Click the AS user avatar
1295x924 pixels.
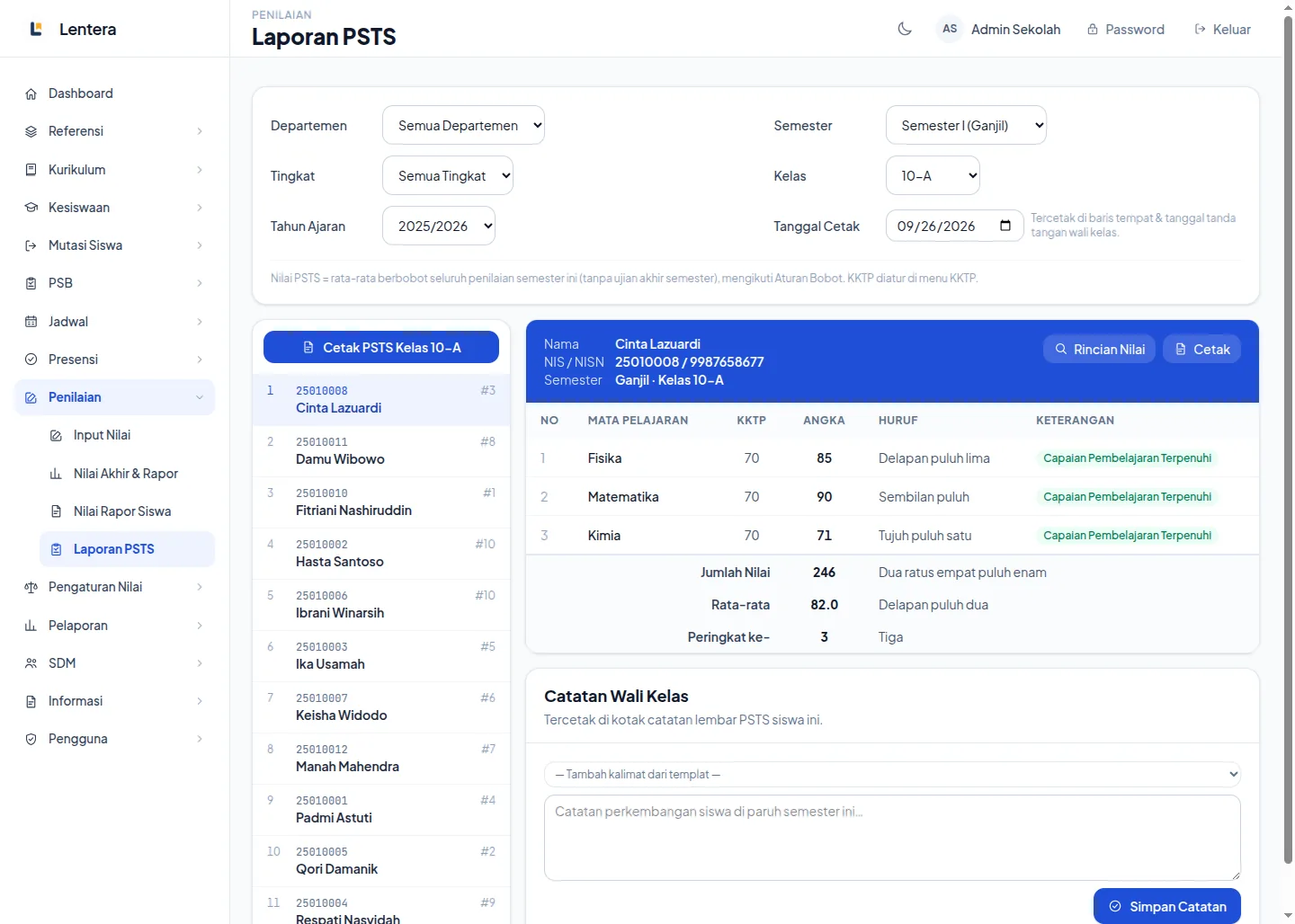[950, 29]
